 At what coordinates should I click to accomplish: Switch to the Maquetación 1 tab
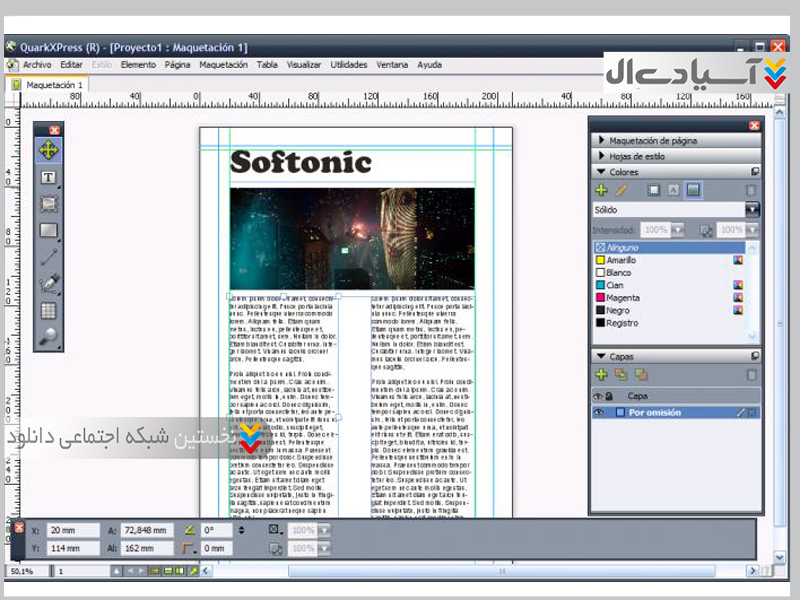coord(53,85)
